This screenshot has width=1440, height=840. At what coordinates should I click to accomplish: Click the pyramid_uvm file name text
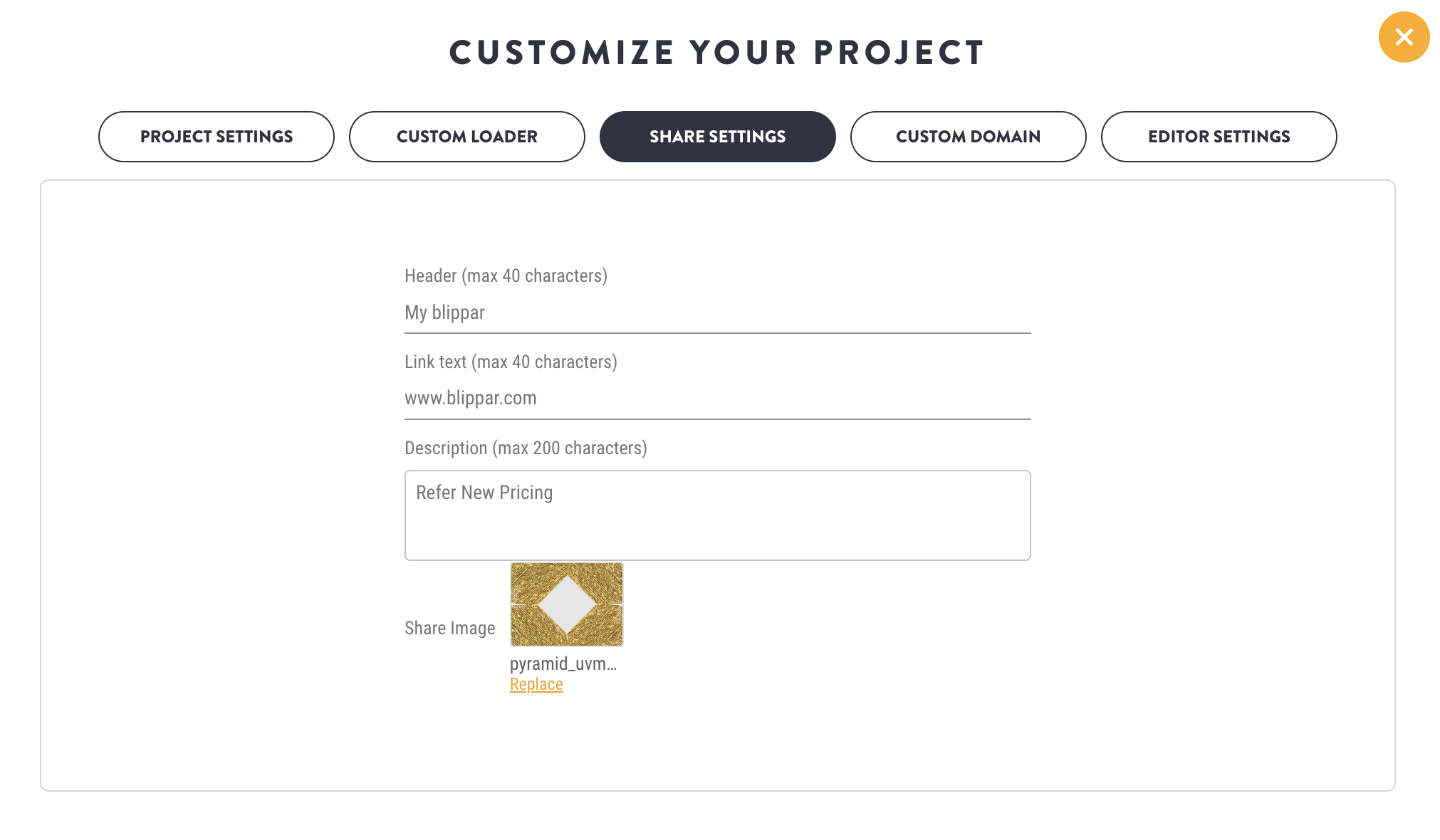[x=563, y=663]
